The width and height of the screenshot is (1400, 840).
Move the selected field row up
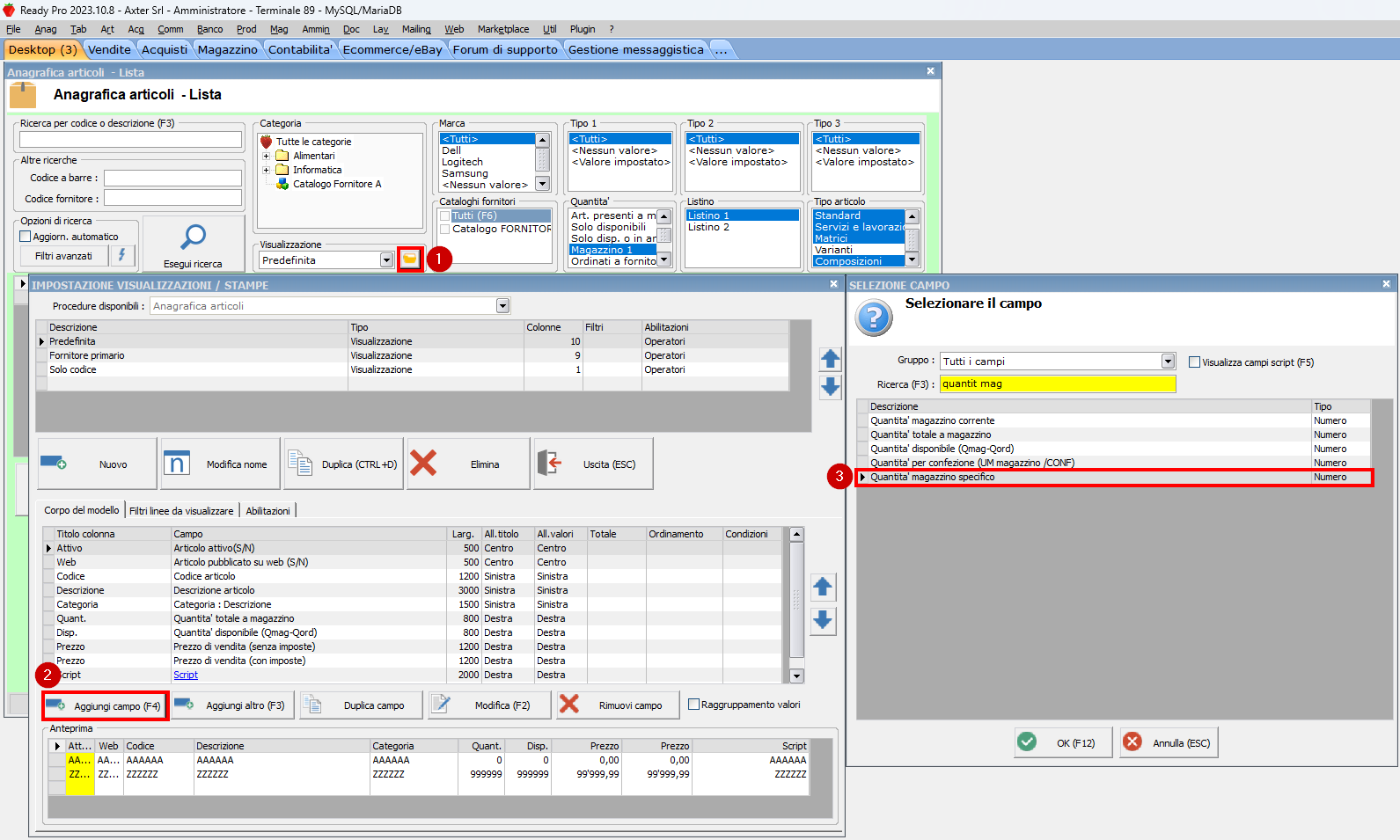(x=823, y=588)
